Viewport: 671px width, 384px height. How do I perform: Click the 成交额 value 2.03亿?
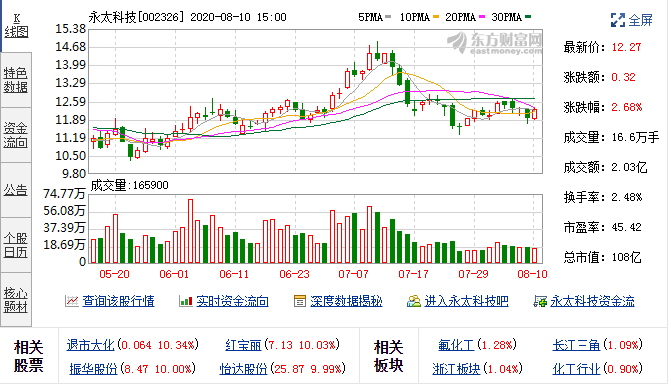[x=629, y=167]
